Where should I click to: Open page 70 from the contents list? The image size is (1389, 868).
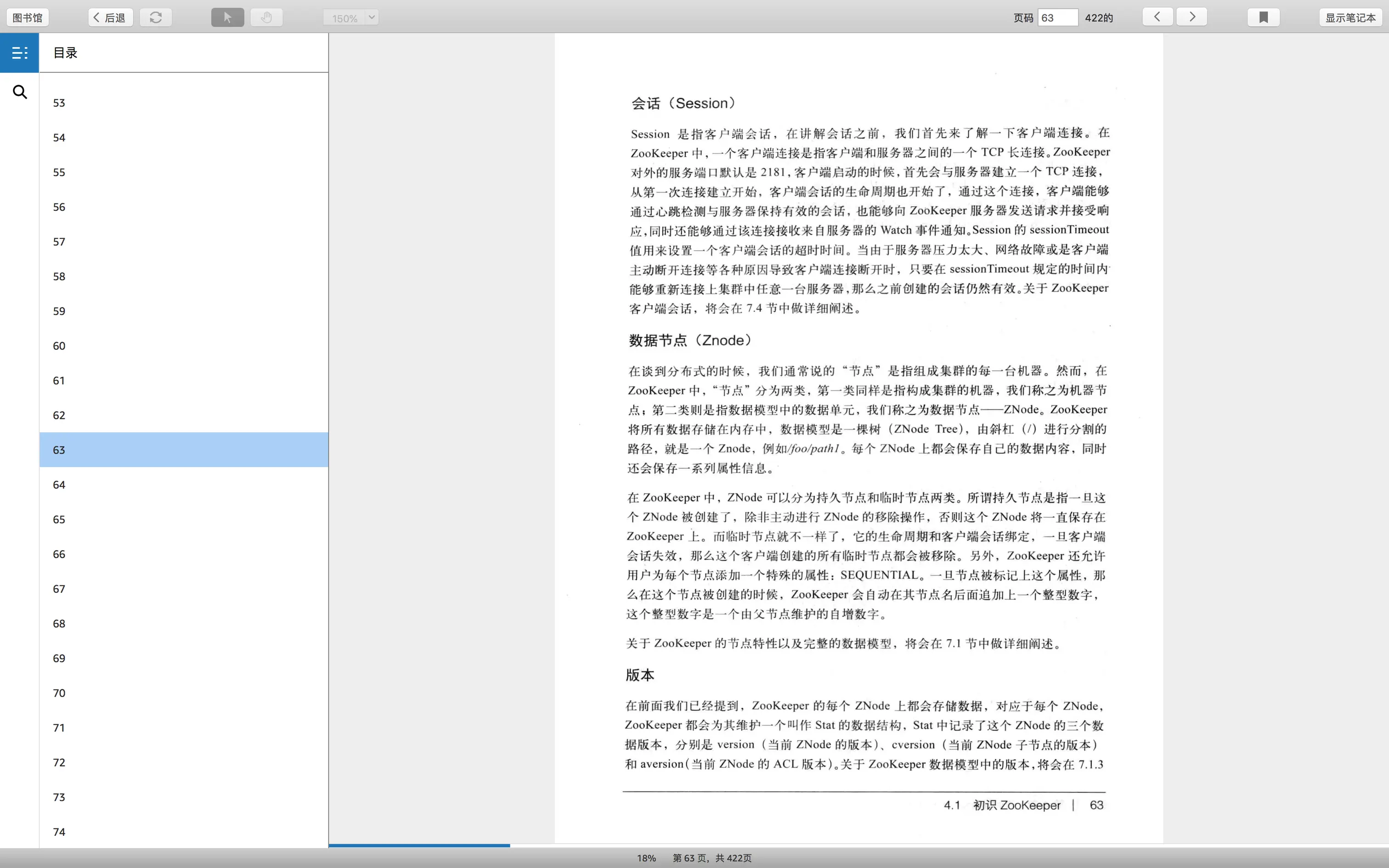(184, 693)
